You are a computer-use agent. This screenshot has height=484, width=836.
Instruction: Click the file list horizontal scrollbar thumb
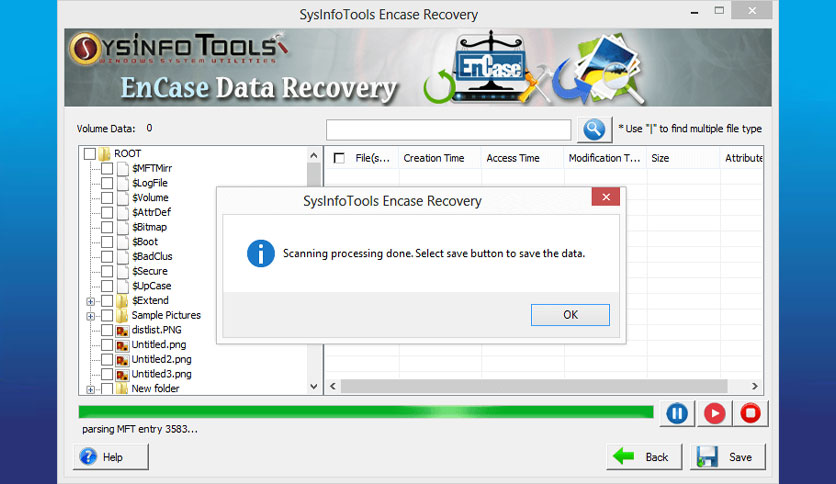[x=534, y=386]
